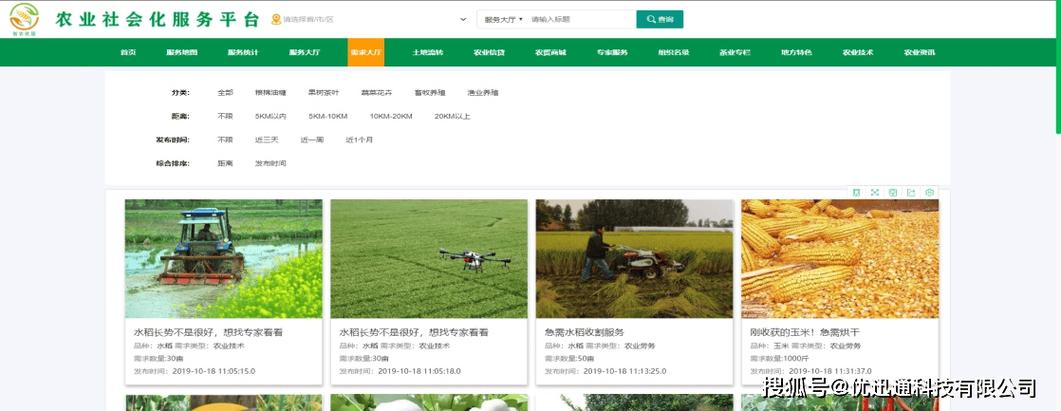Open the 专家服务 nav tab
Viewport: 1061px width, 411px height.
[612, 52]
